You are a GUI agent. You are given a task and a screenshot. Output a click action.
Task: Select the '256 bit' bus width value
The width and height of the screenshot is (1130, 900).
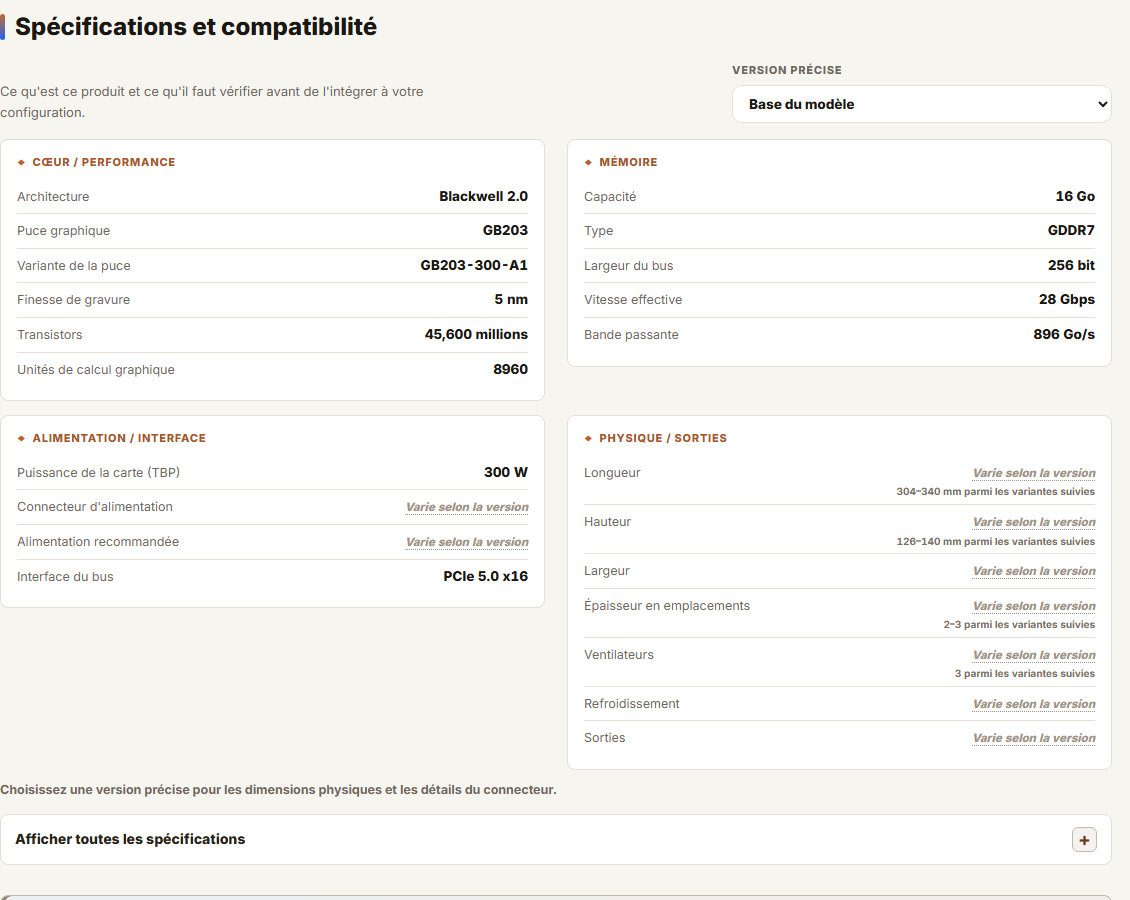1072,265
